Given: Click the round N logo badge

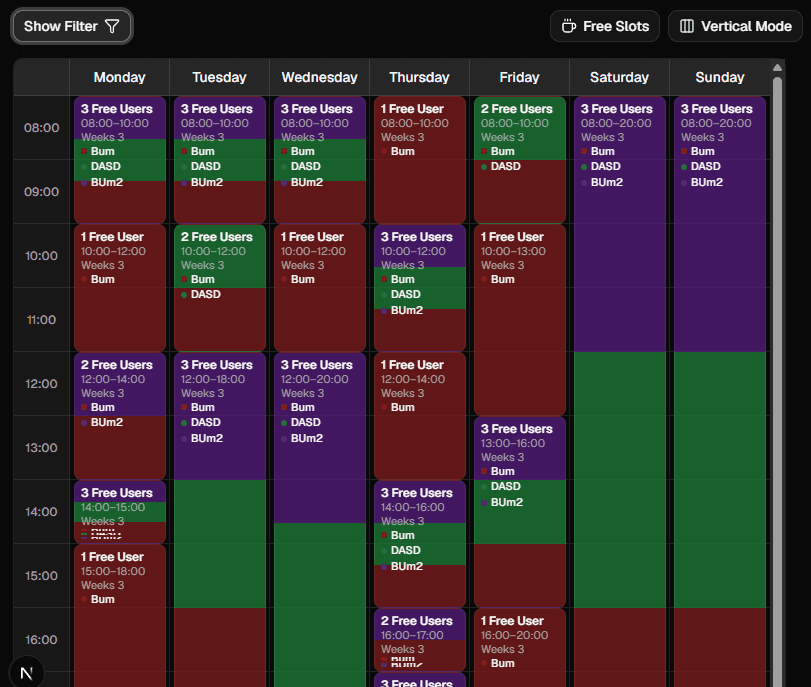Looking at the screenshot, I should [x=27, y=673].
